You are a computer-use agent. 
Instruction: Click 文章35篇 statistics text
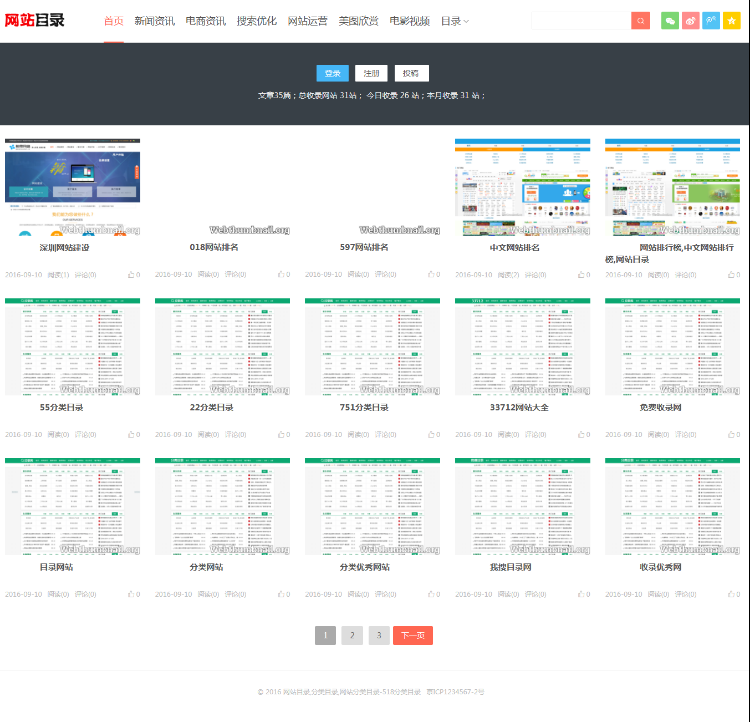pos(274,96)
